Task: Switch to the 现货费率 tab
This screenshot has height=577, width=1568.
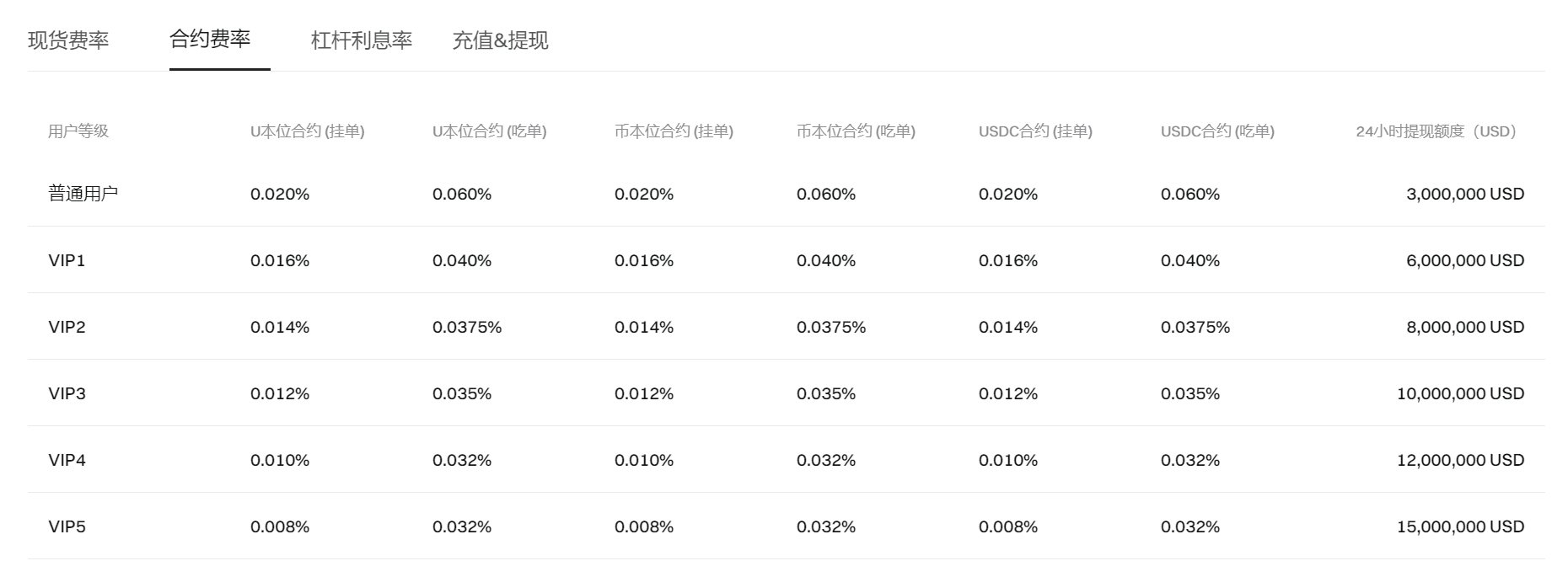Action: pos(68,40)
